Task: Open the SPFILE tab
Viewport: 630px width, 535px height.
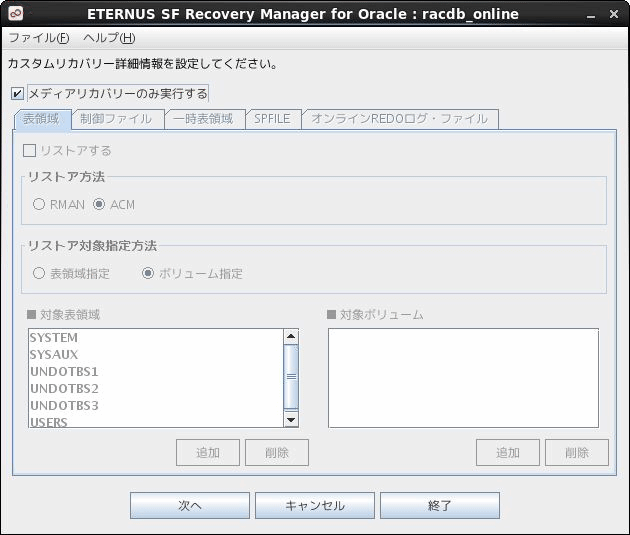Action: pyautogui.click(x=272, y=119)
